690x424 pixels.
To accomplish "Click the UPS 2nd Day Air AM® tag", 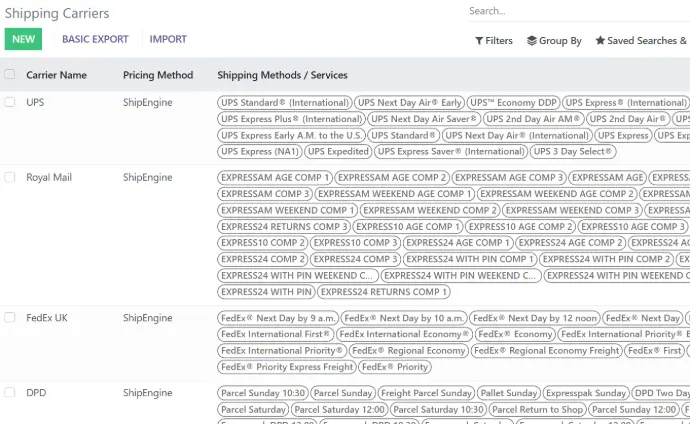I will (533, 119).
